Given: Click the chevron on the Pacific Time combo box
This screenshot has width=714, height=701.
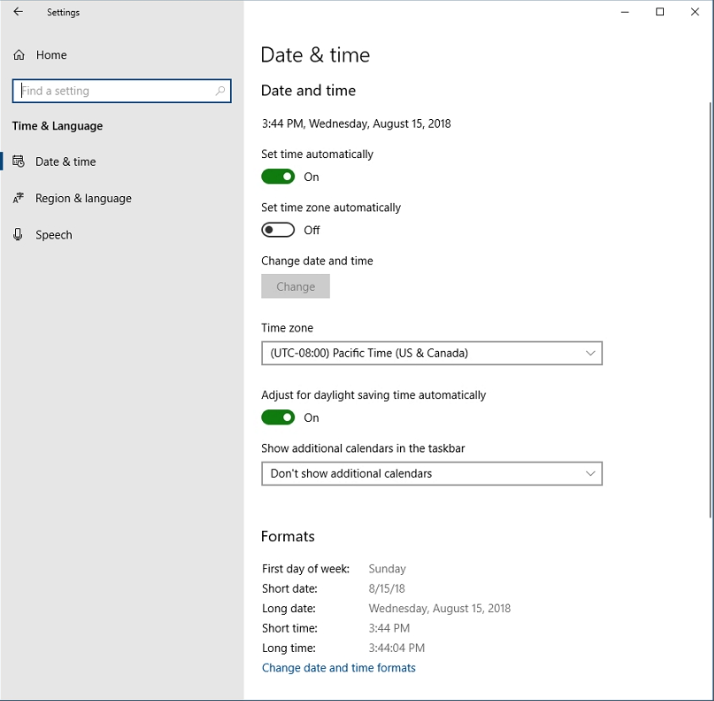Looking at the screenshot, I should [590, 353].
